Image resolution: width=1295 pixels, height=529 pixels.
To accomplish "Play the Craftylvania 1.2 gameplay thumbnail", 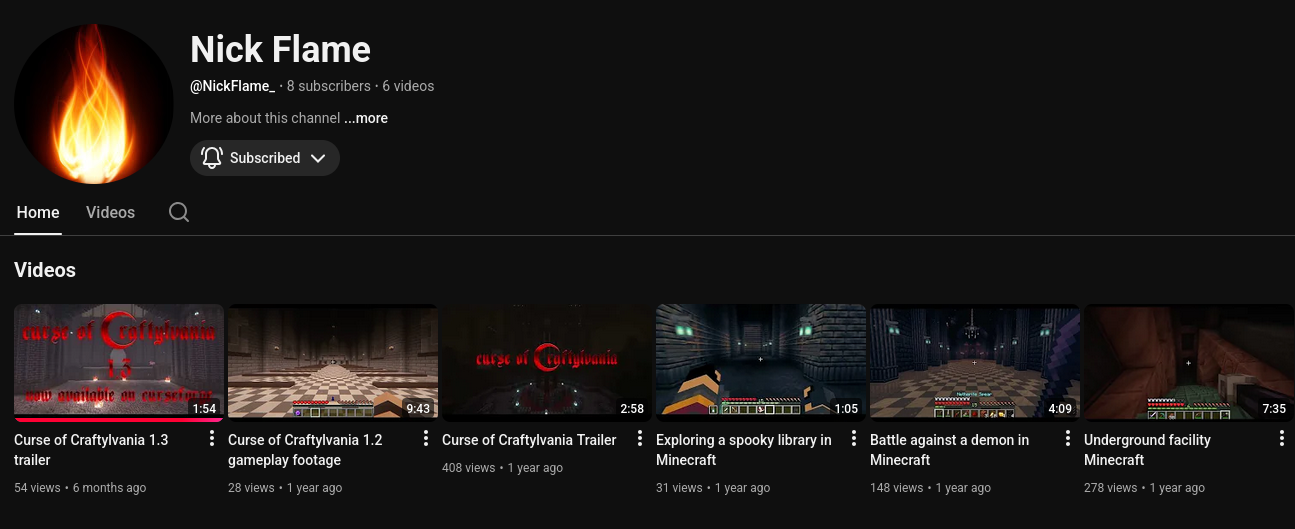I will click(332, 360).
